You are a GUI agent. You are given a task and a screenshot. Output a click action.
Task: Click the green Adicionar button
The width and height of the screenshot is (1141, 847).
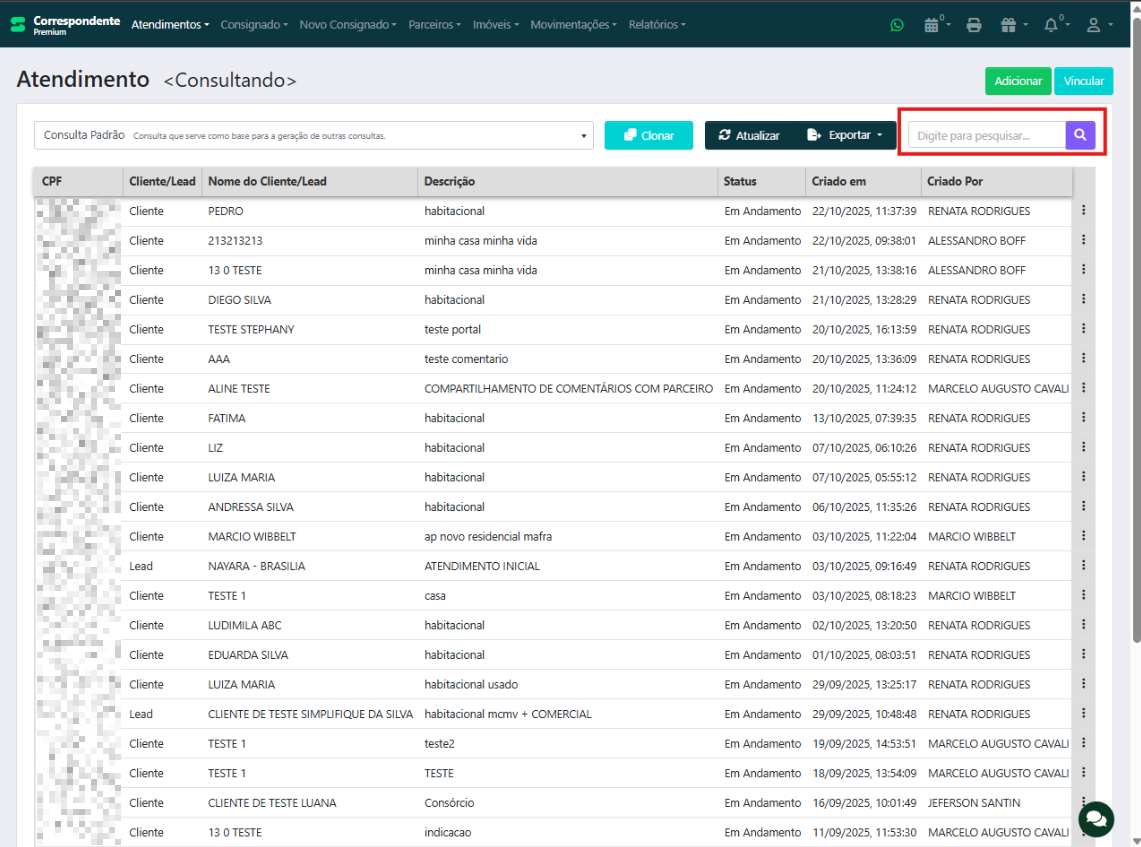[x=1018, y=81]
